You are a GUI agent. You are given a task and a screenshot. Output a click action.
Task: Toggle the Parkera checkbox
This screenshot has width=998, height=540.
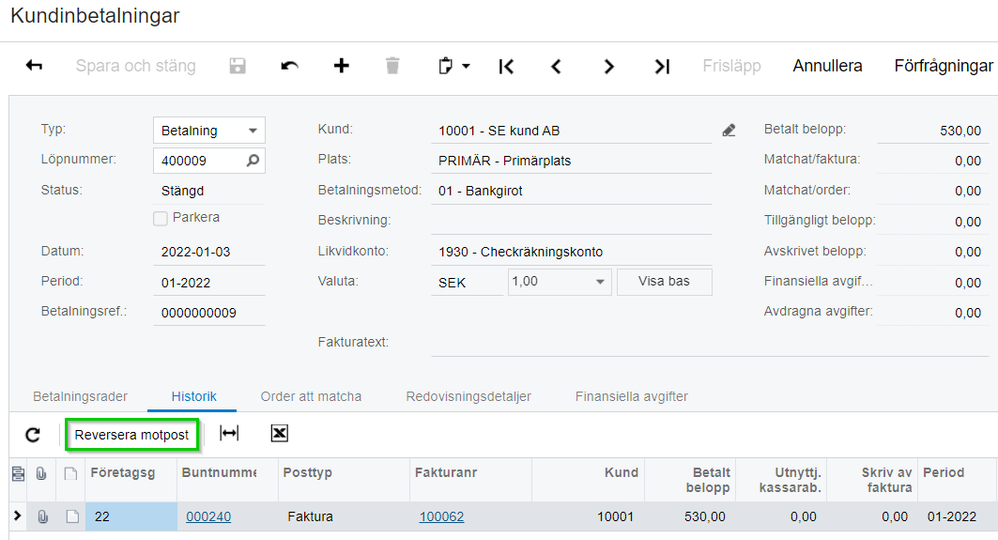pos(160,218)
